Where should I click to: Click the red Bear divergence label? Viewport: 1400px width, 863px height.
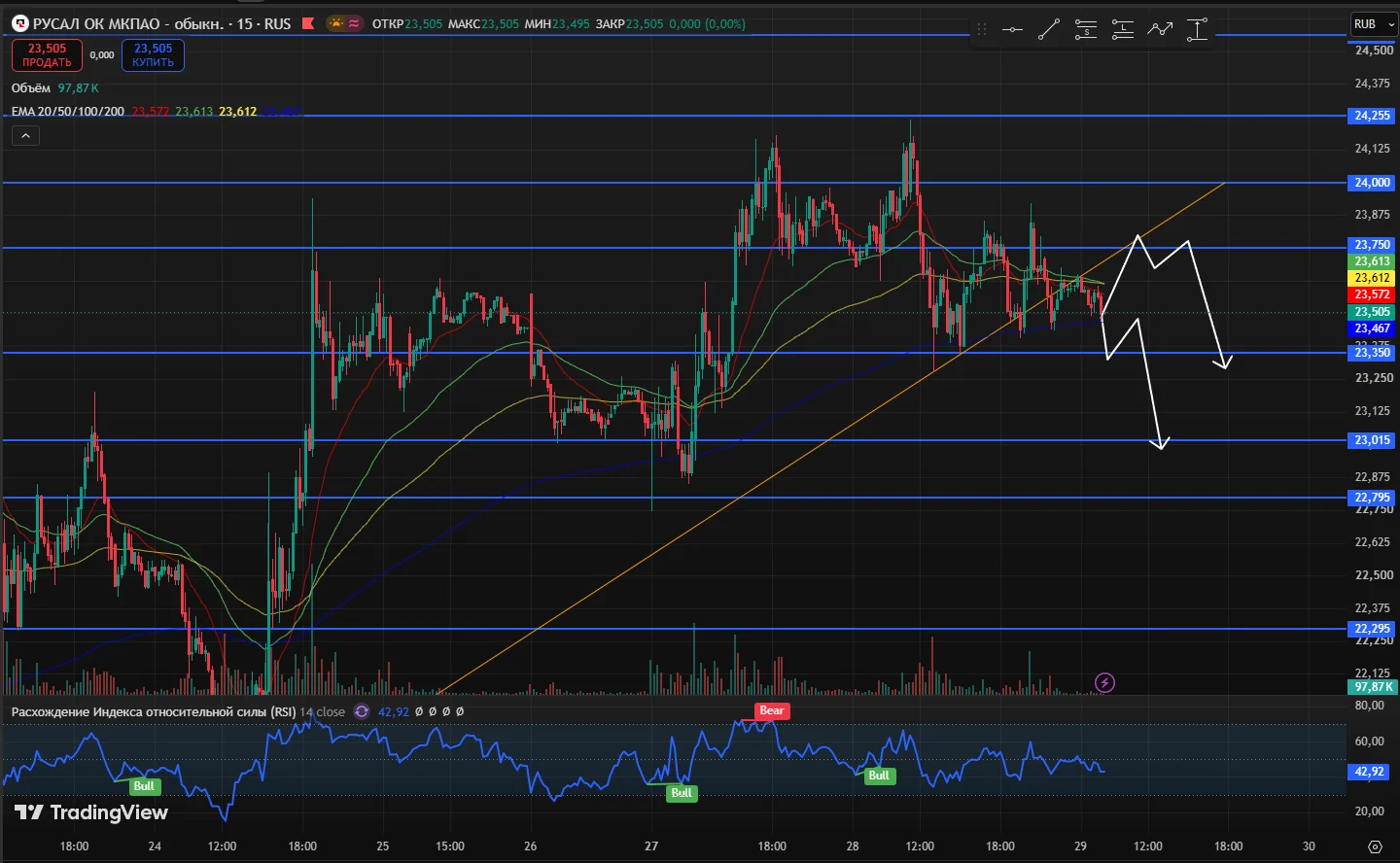point(772,710)
